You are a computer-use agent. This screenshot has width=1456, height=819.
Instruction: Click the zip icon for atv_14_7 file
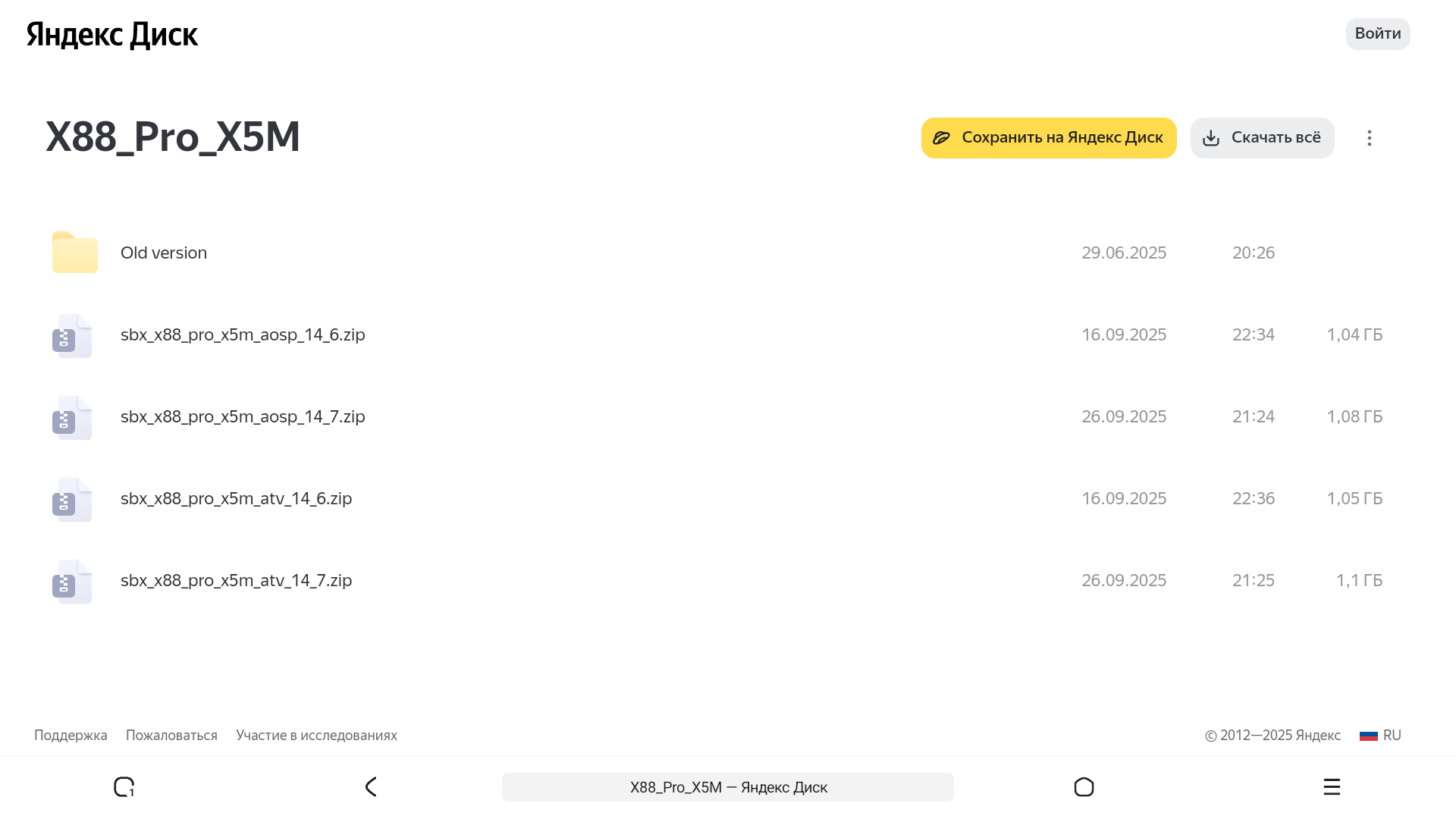(71, 581)
